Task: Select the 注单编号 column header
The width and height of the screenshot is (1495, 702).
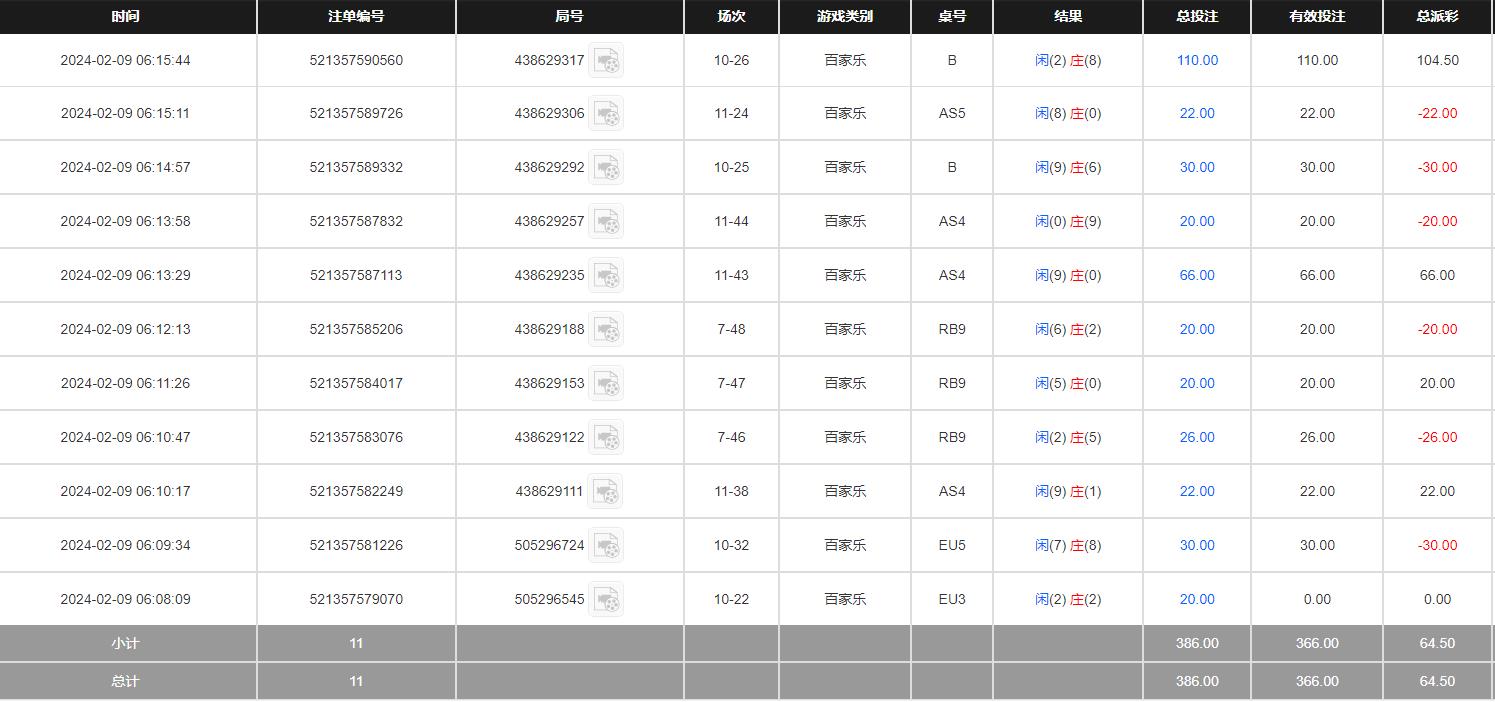Action: (356, 16)
